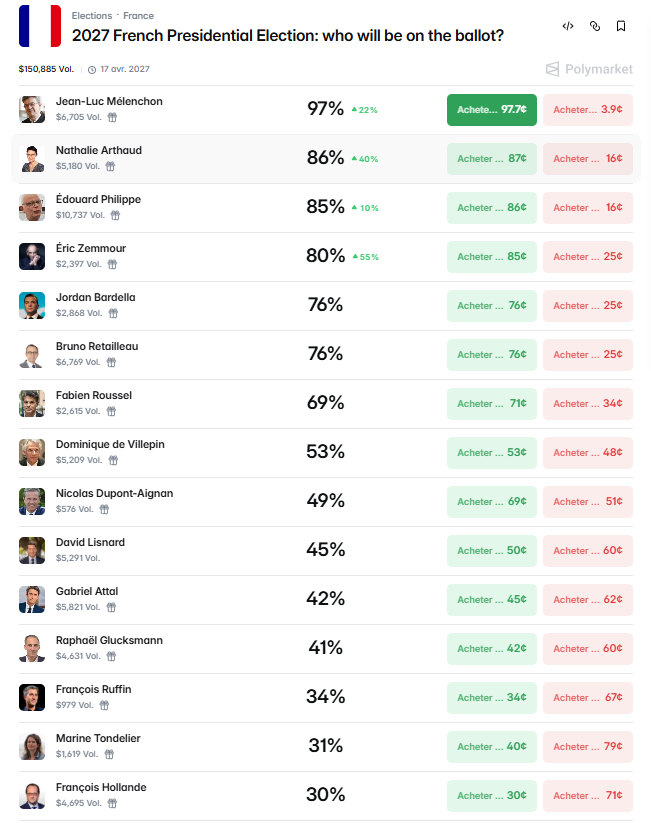Click Jordan Bardella's profile thumbnail

pos(32,305)
